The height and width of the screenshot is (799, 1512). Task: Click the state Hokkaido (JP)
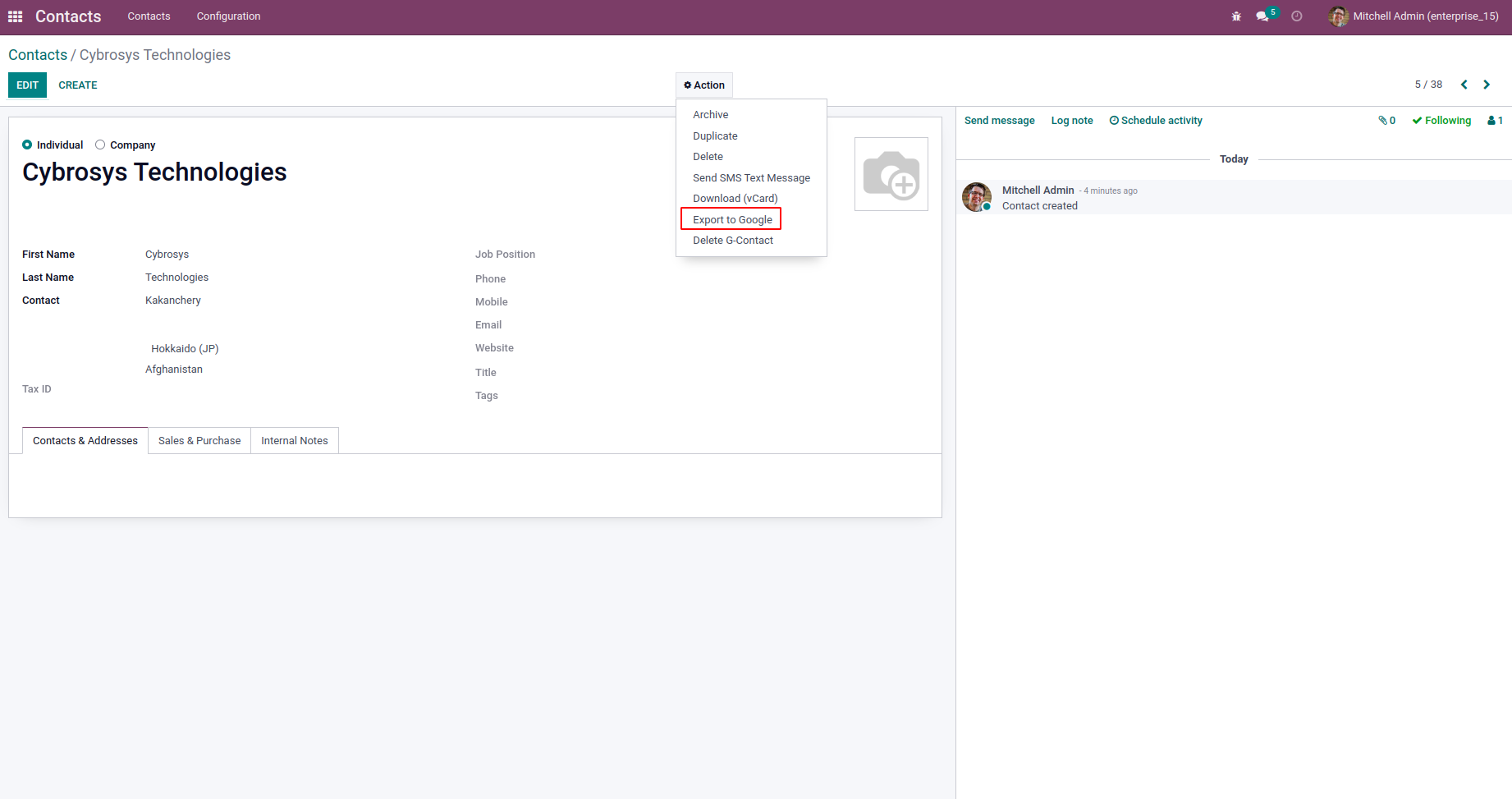click(185, 349)
